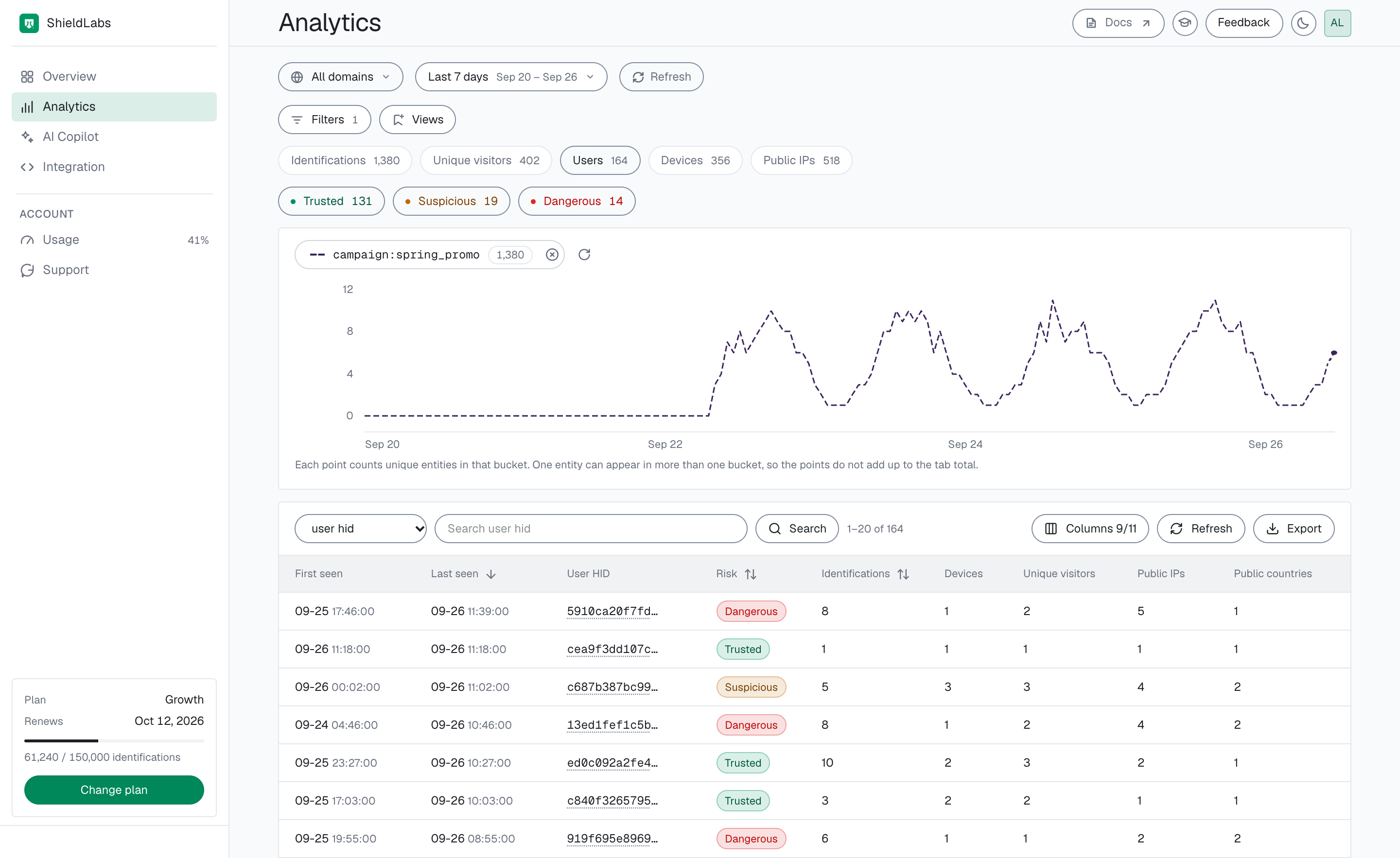Viewport: 1400px width, 858px height.
Task: Click the plan usage progress bar
Action: click(x=114, y=740)
